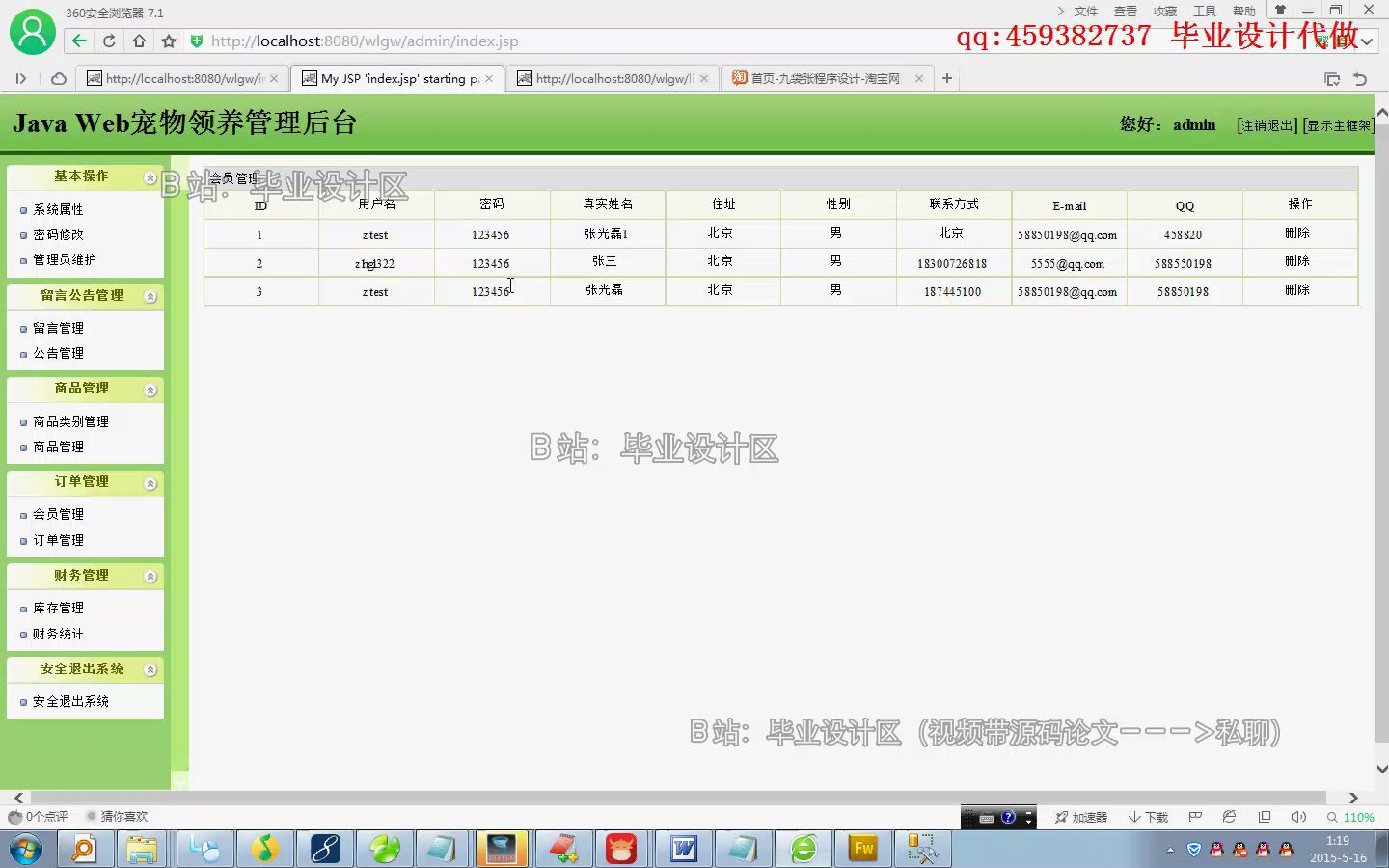1389x868 pixels.
Task: Open 商品类别管理 in the sidebar
Action: tap(70, 421)
